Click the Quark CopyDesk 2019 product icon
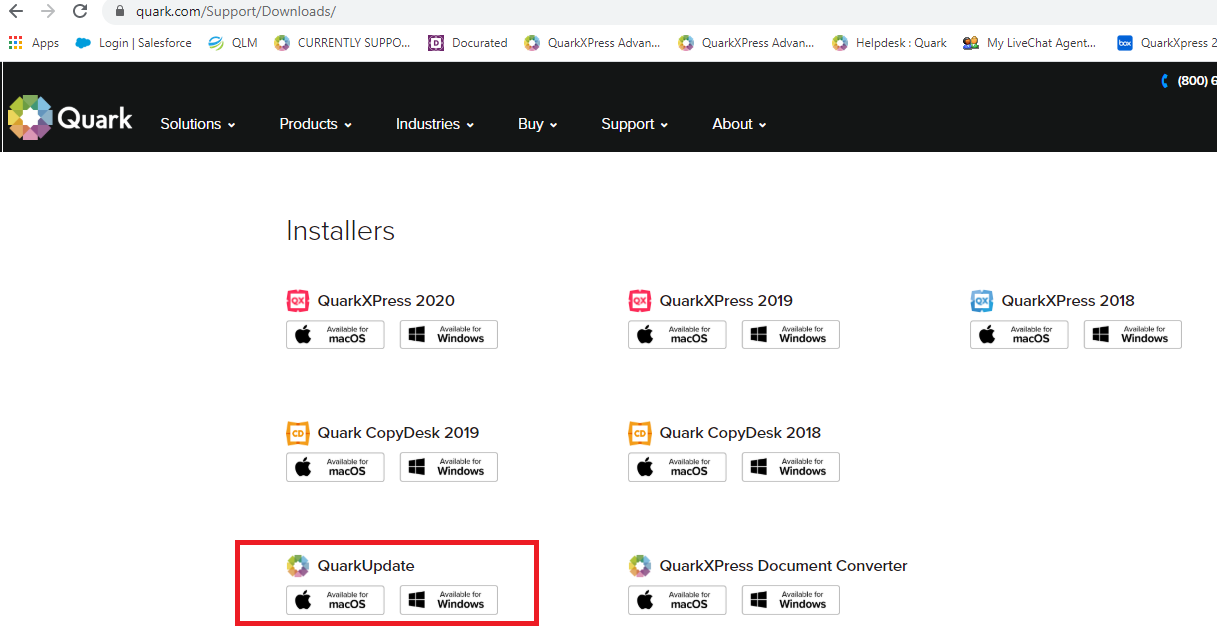The image size is (1217, 627). pos(298,433)
